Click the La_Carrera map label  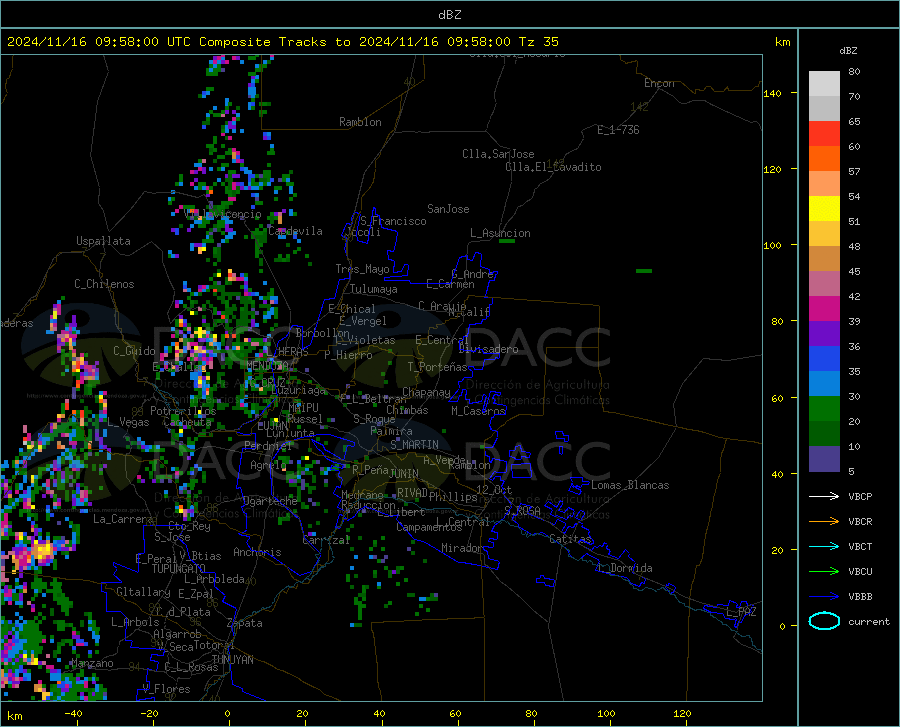pos(123,519)
